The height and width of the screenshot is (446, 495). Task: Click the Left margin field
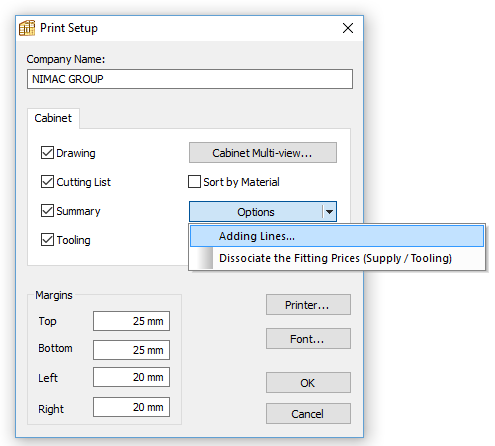131,377
